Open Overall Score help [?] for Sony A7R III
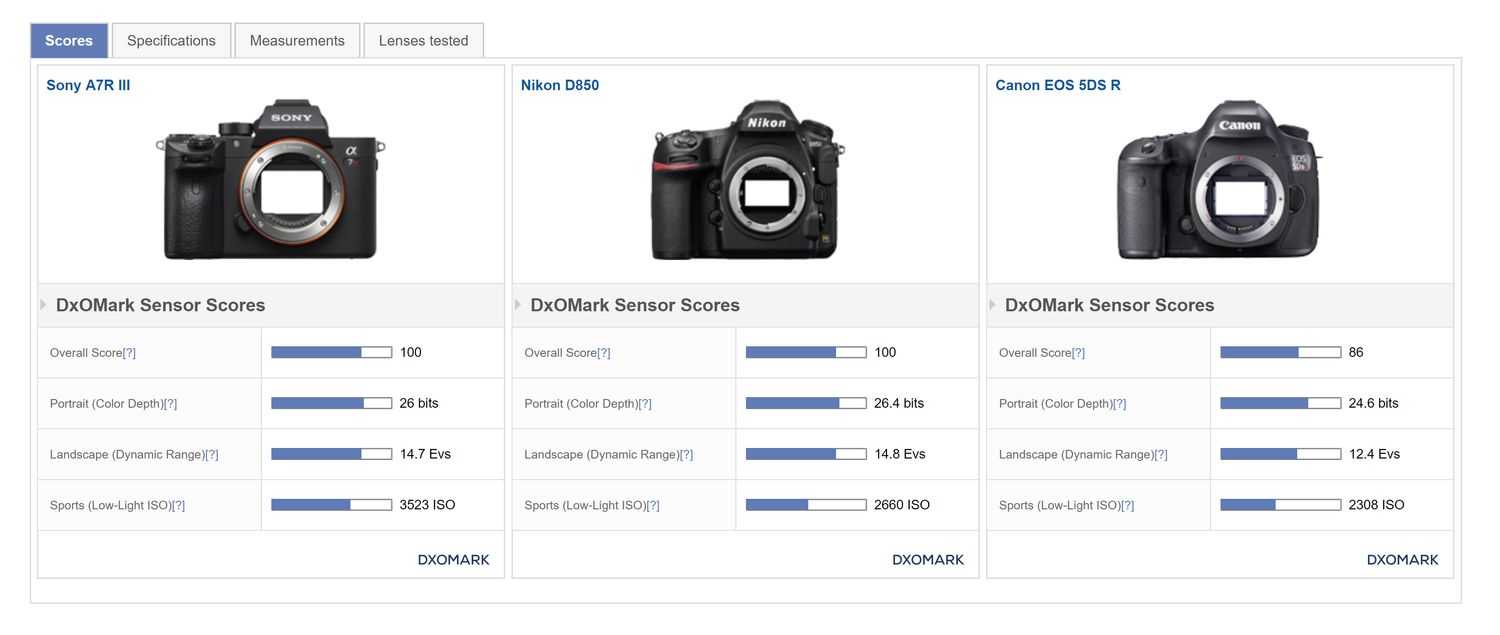Image resolution: width=1500 pixels, height=635 pixels. pyautogui.click(x=129, y=353)
